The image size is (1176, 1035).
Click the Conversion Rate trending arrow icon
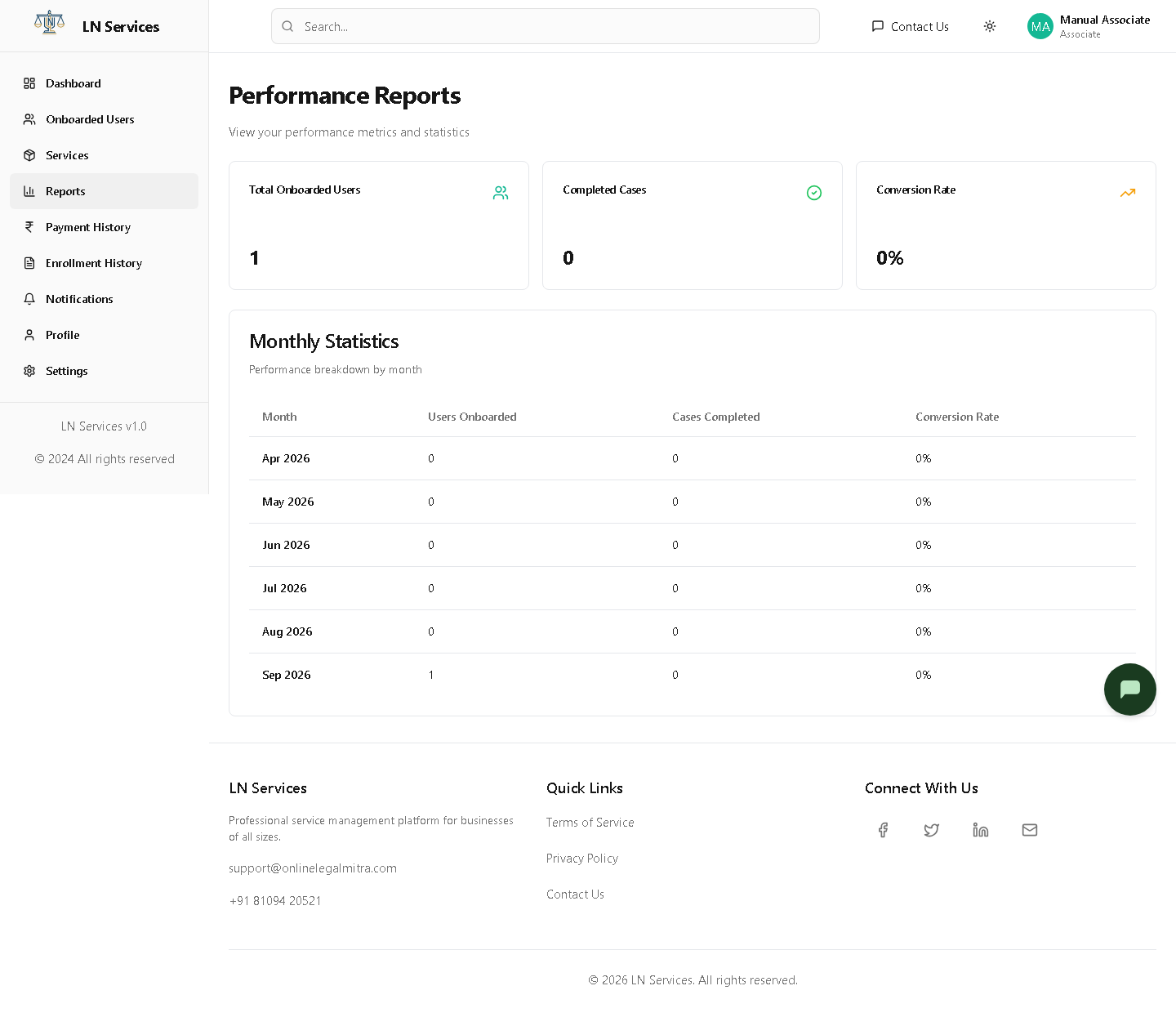1128,193
